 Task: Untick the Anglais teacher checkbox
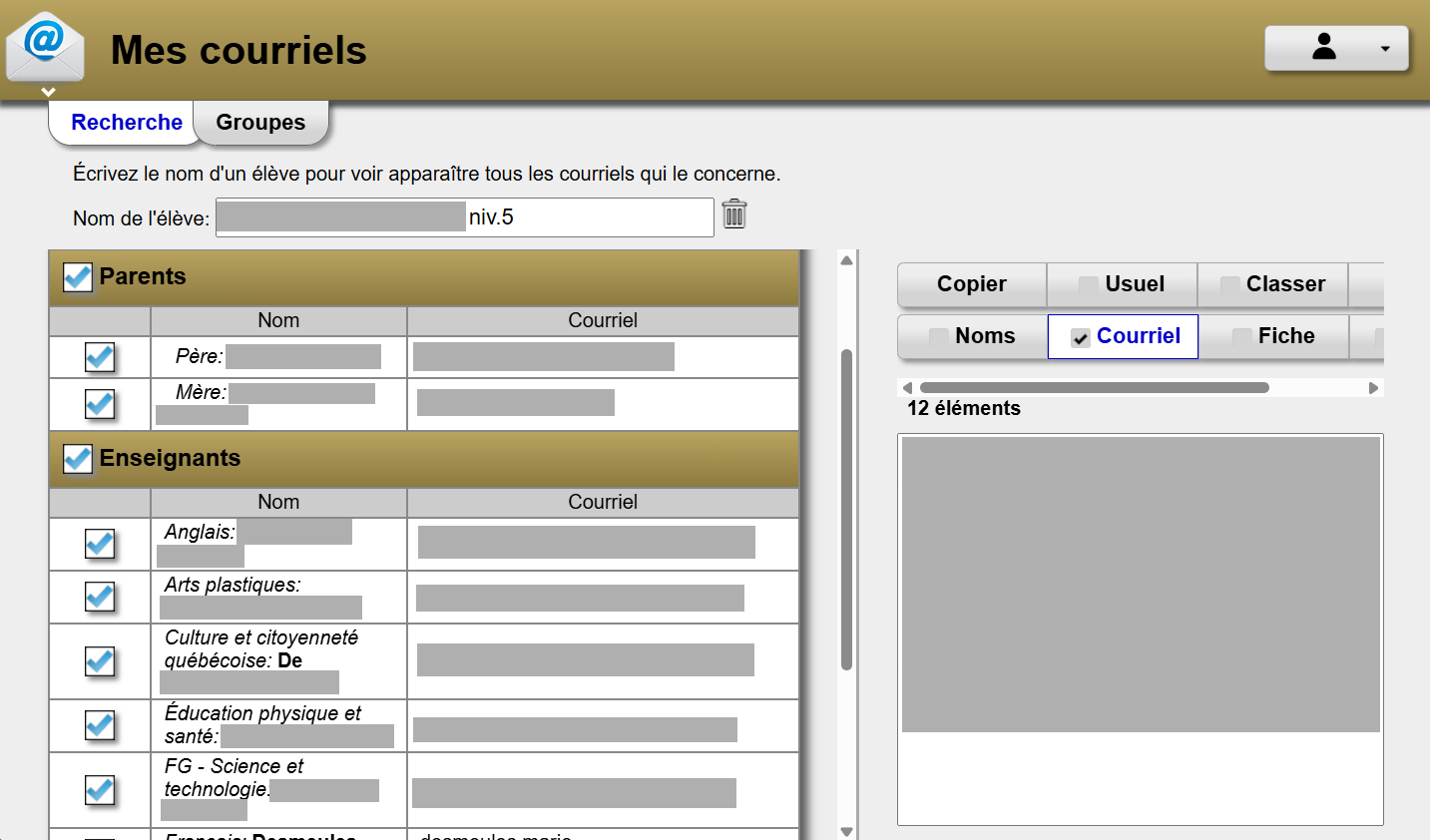tap(100, 544)
